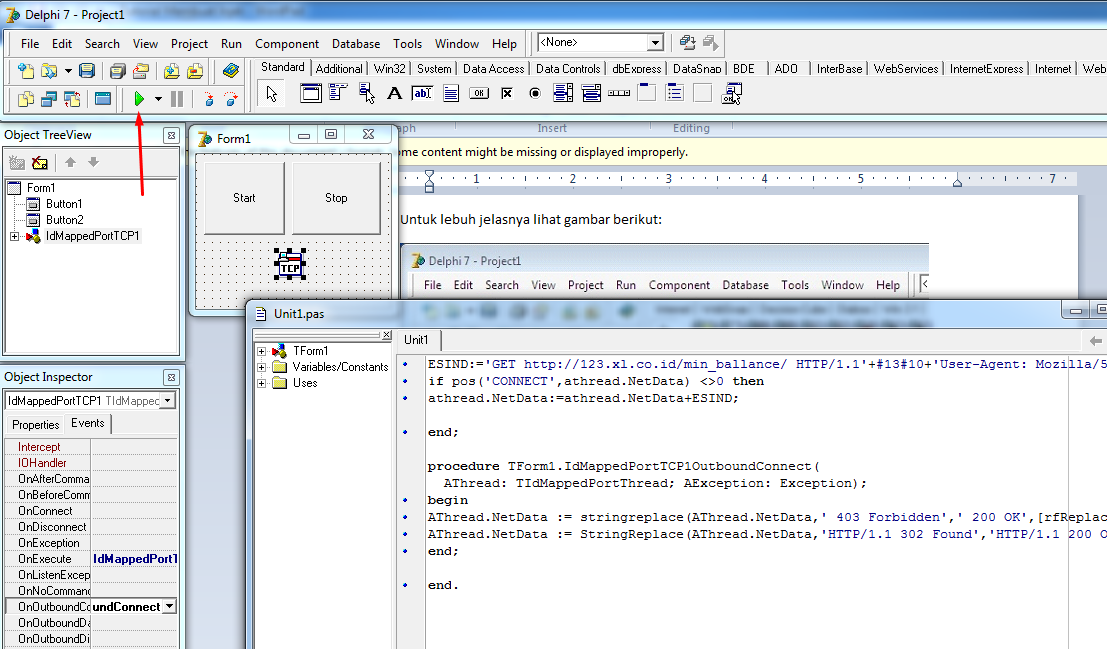Open the recent files dropdown arrow
The image size is (1107, 649).
click(68, 71)
